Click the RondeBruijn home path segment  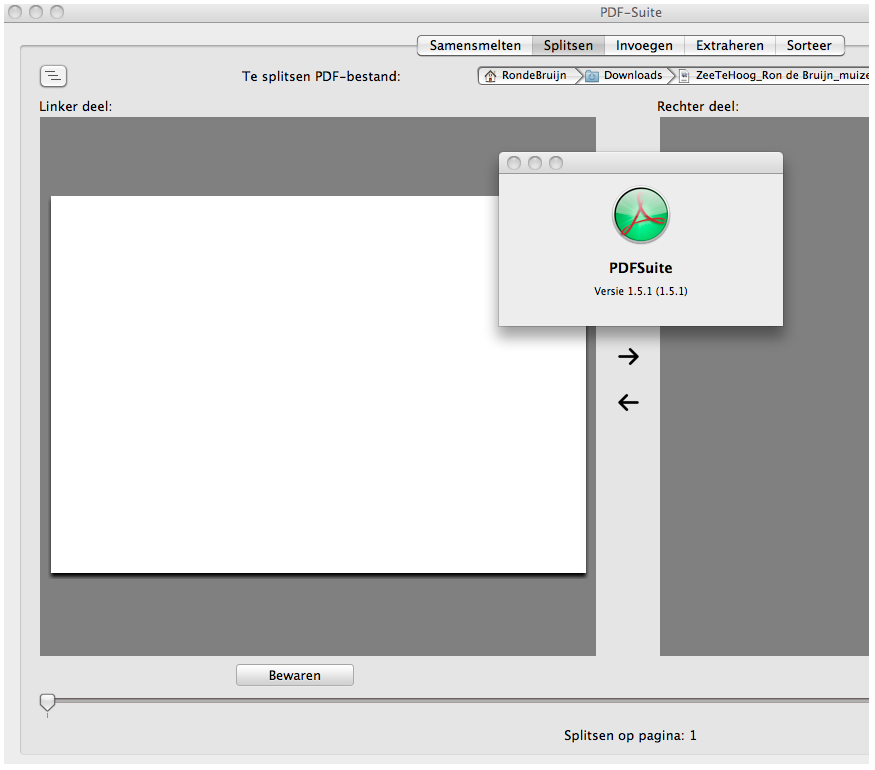(x=527, y=75)
